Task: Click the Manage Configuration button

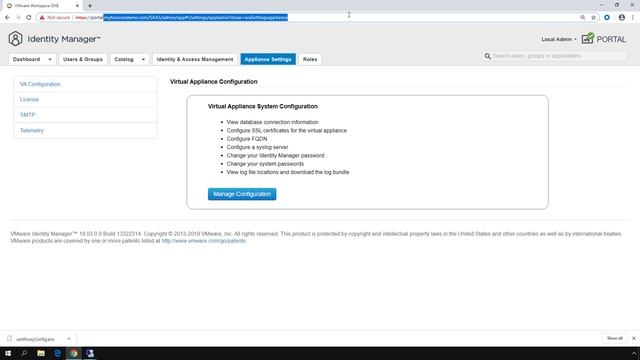Action: (242, 194)
